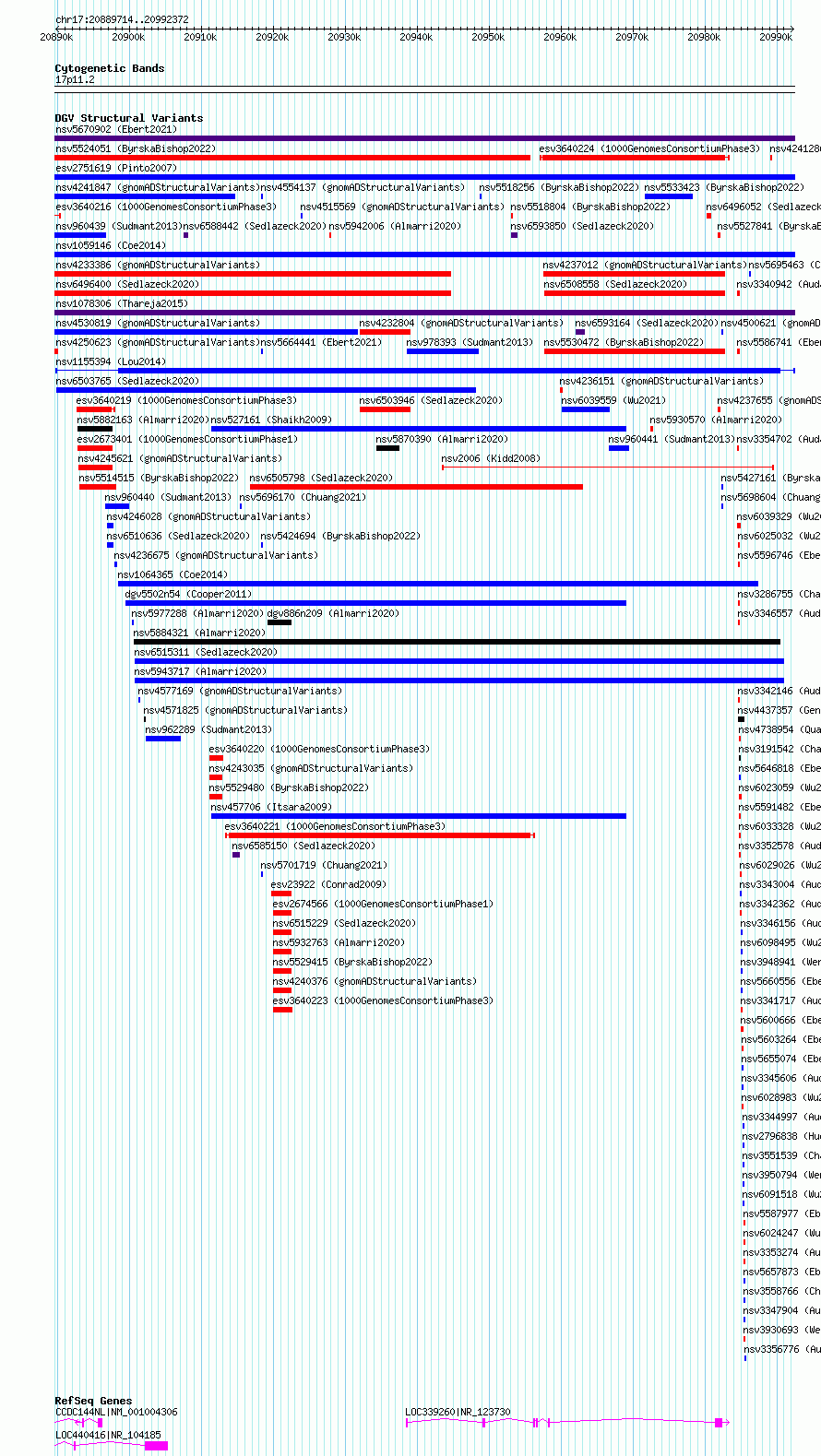
Task: Open the nsv1059146 (Coe2014) label
Action: pyautogui.click(x=110, y=245)
